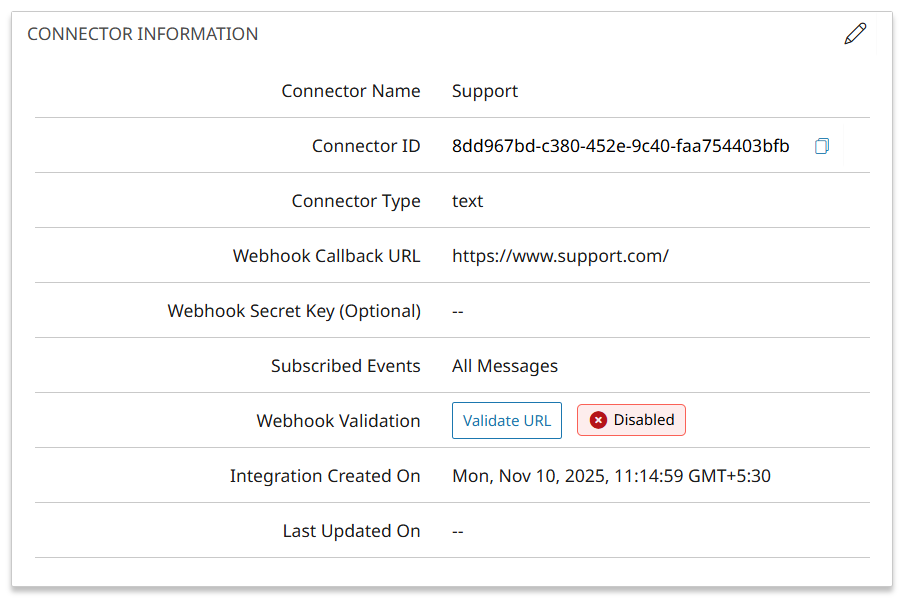Click the connector name value Support

(x=485, y=91)
